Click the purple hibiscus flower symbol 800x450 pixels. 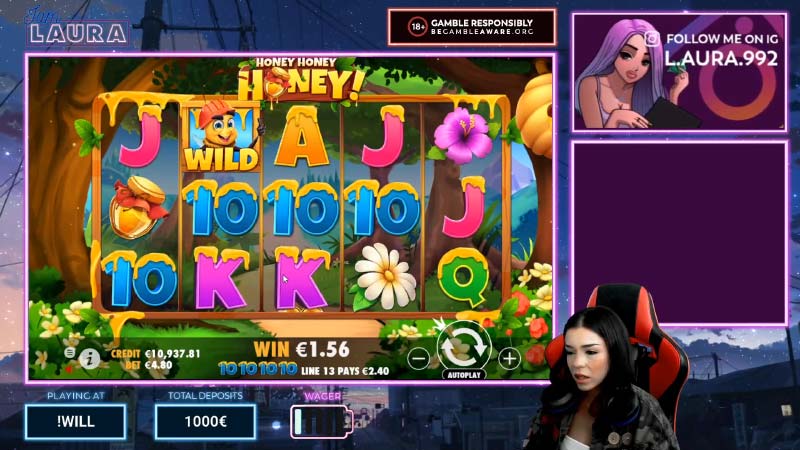(463, 135)
